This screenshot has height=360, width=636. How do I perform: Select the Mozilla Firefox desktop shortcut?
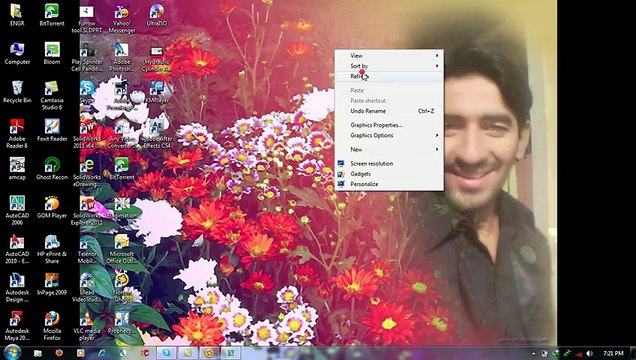[x=52, y=326]
